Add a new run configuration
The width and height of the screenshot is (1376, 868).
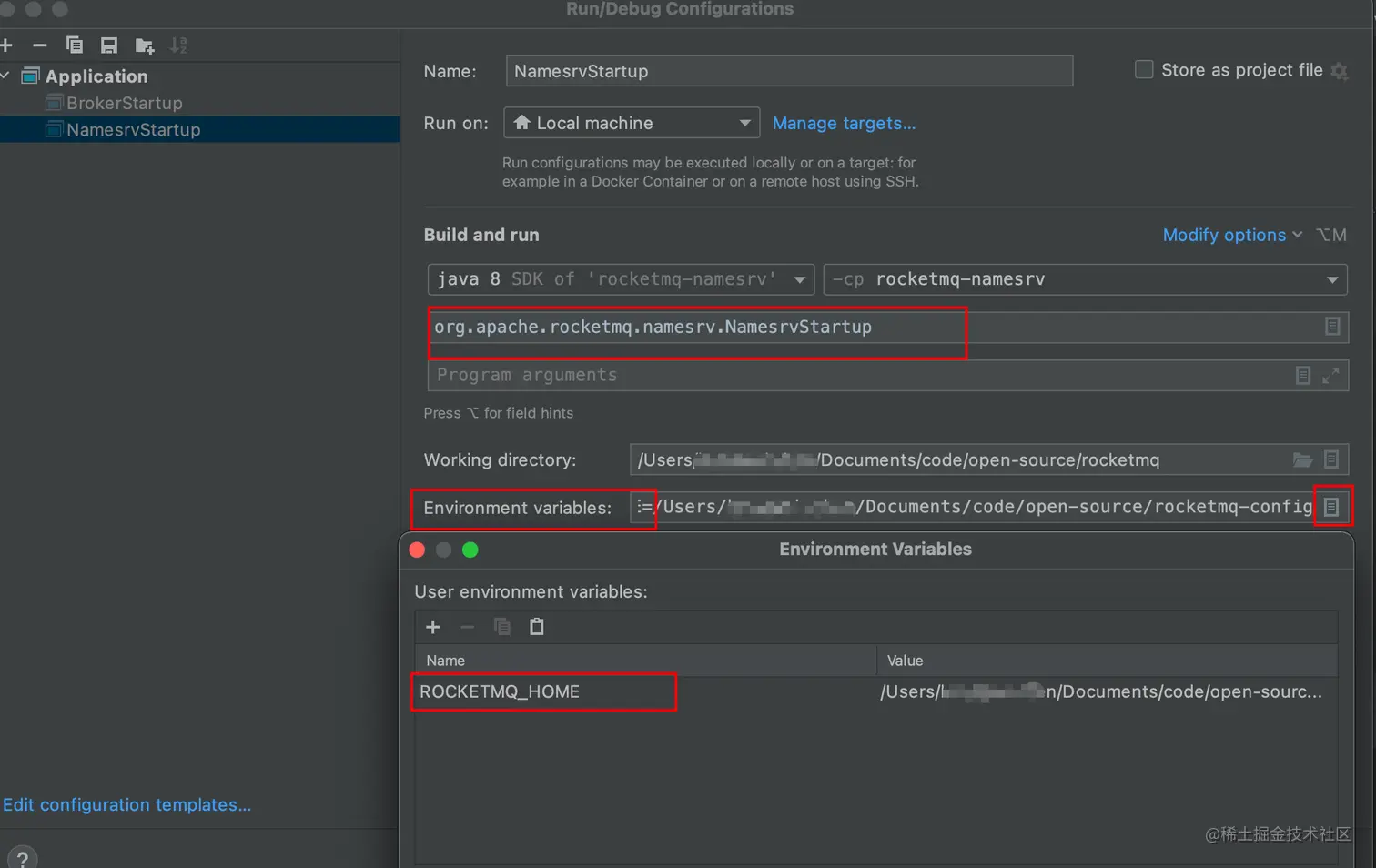[x=6, y=45]
